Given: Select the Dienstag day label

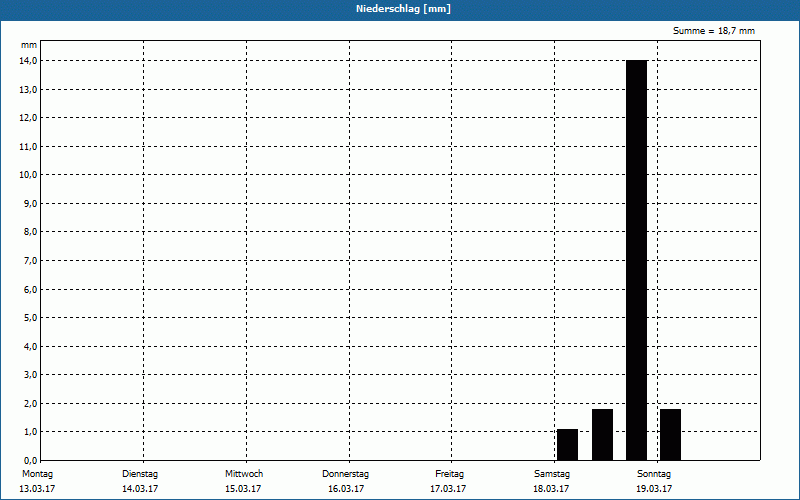Looking at the screenshot, I should click(140, 474).
